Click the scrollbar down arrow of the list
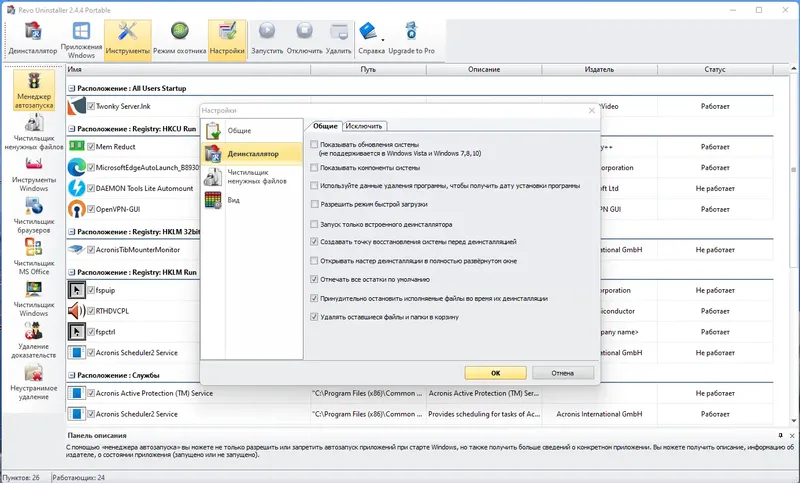Viewport: 800px width, 483px height. click(x=793, y=421)
